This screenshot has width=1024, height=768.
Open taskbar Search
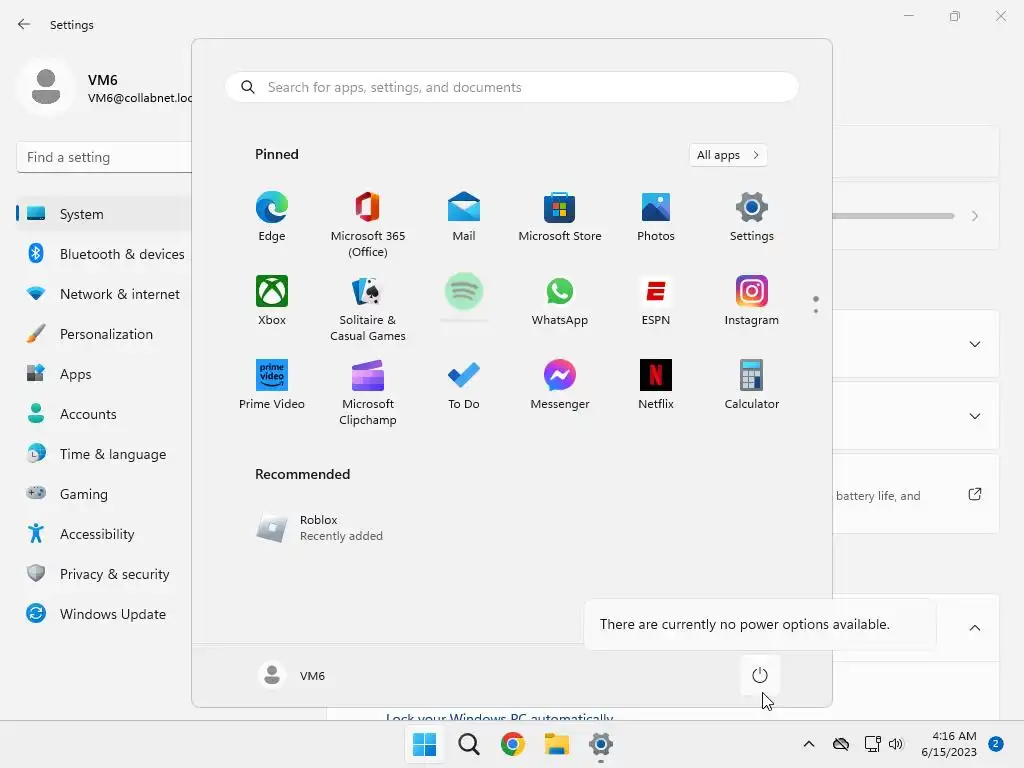point(468,744)
